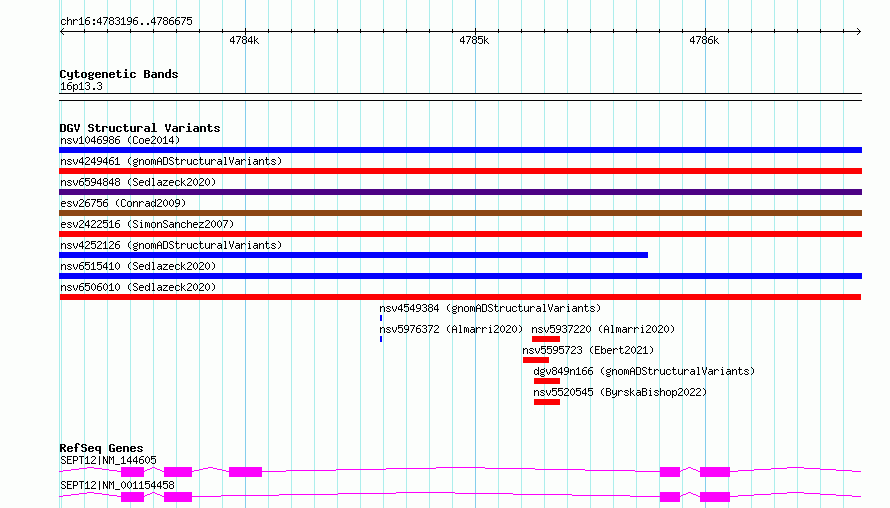Click the 4784k ruler label
This screenshot has width=890, height=508.
(x=244, y=40)
